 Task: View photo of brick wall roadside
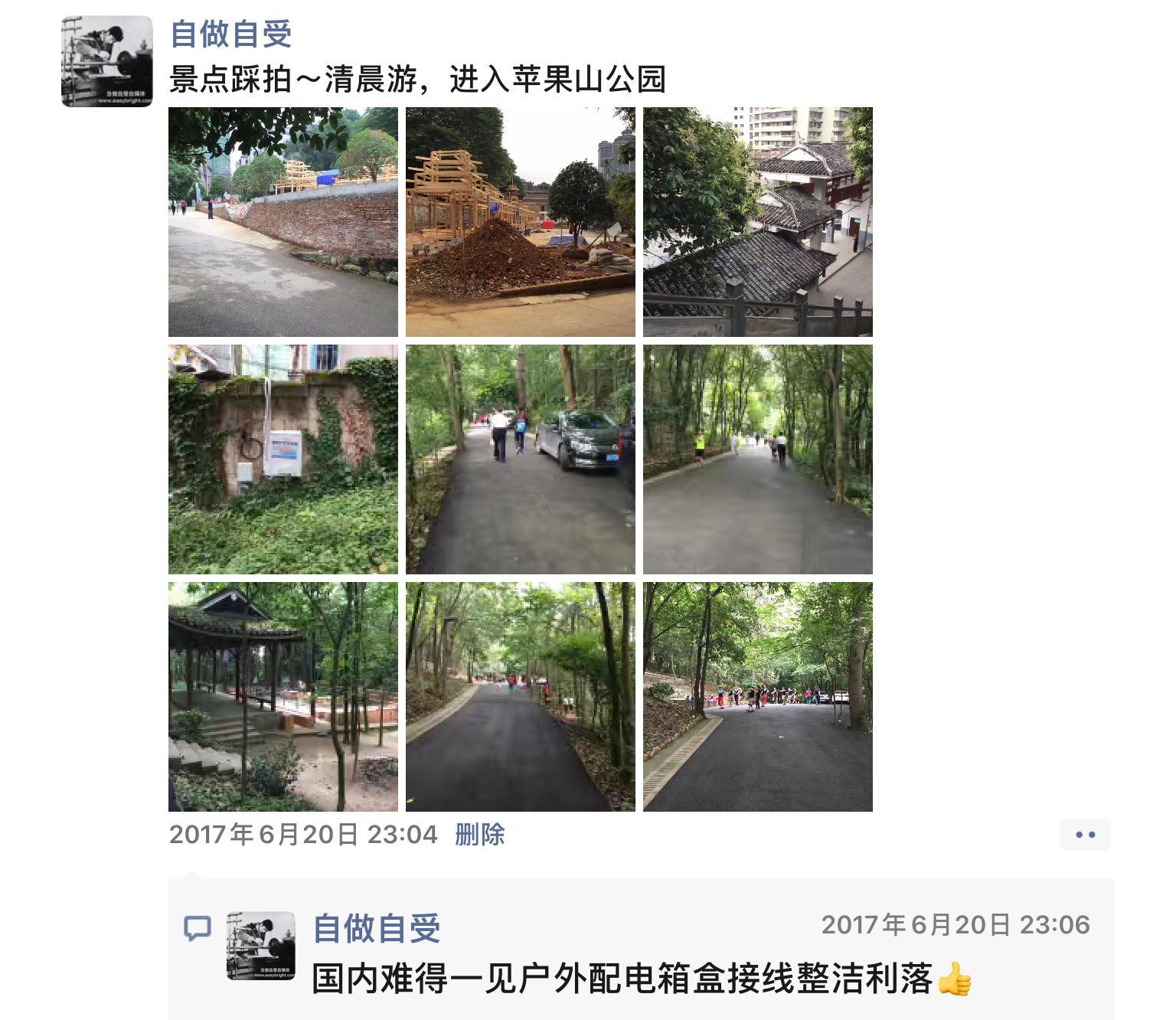283,222
